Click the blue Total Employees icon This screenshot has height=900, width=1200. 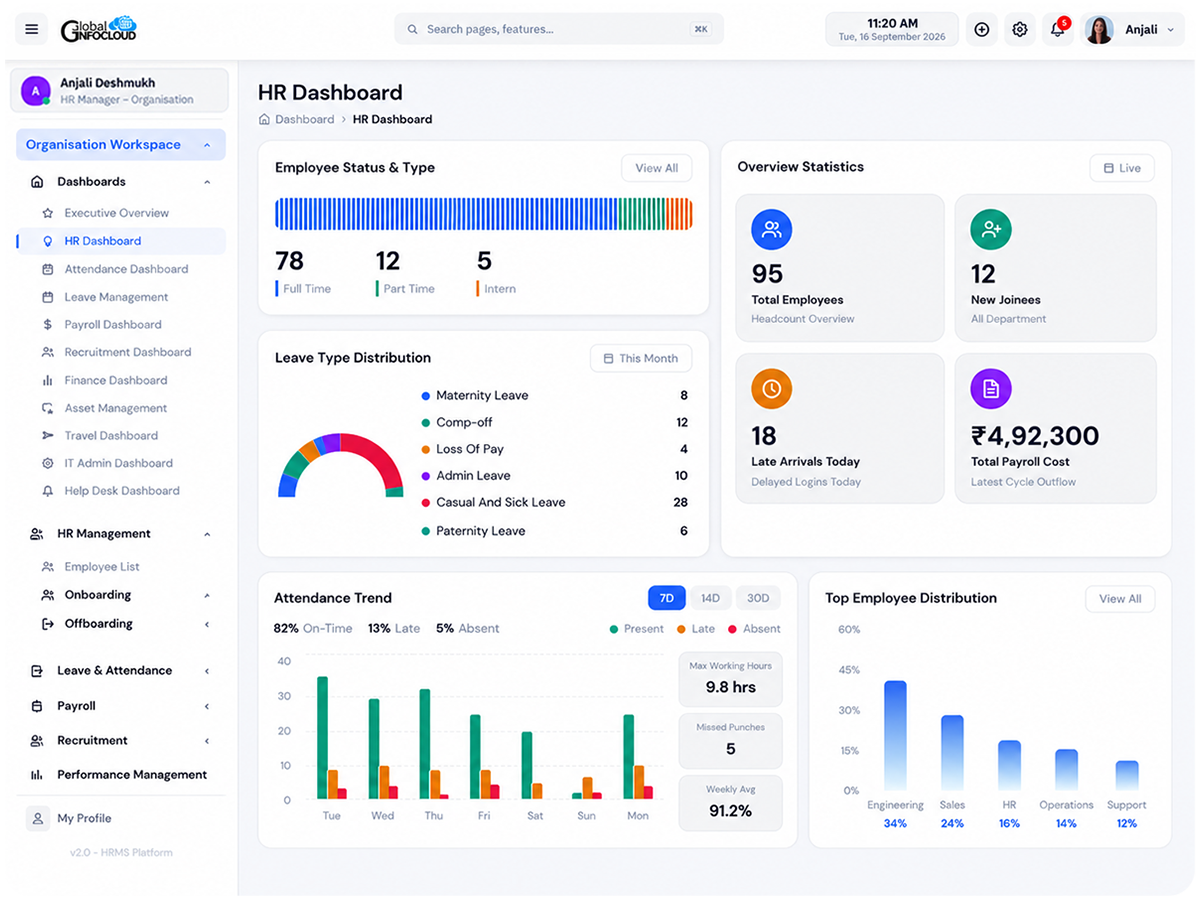[771, 230]
